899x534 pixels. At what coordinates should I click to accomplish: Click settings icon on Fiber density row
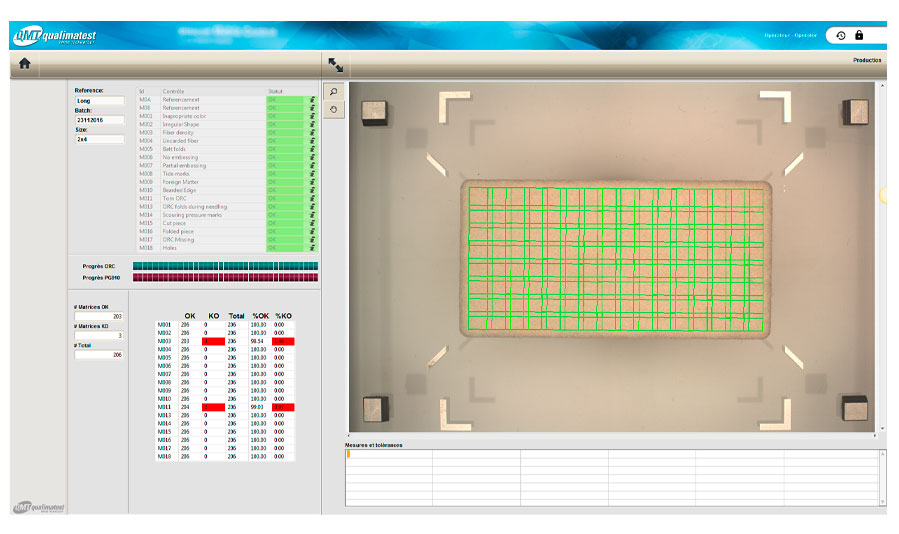[312, 133]
